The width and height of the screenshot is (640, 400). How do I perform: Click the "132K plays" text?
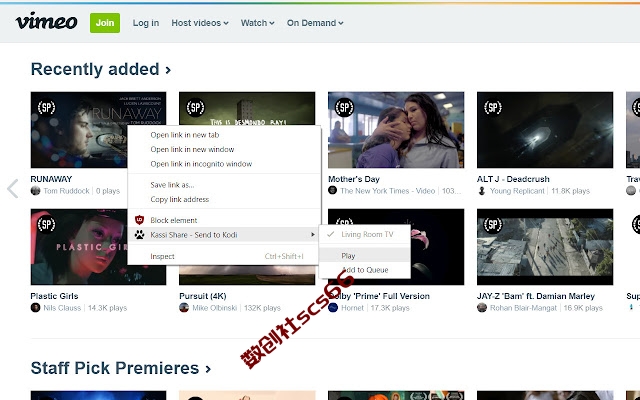tap(262, 308)
